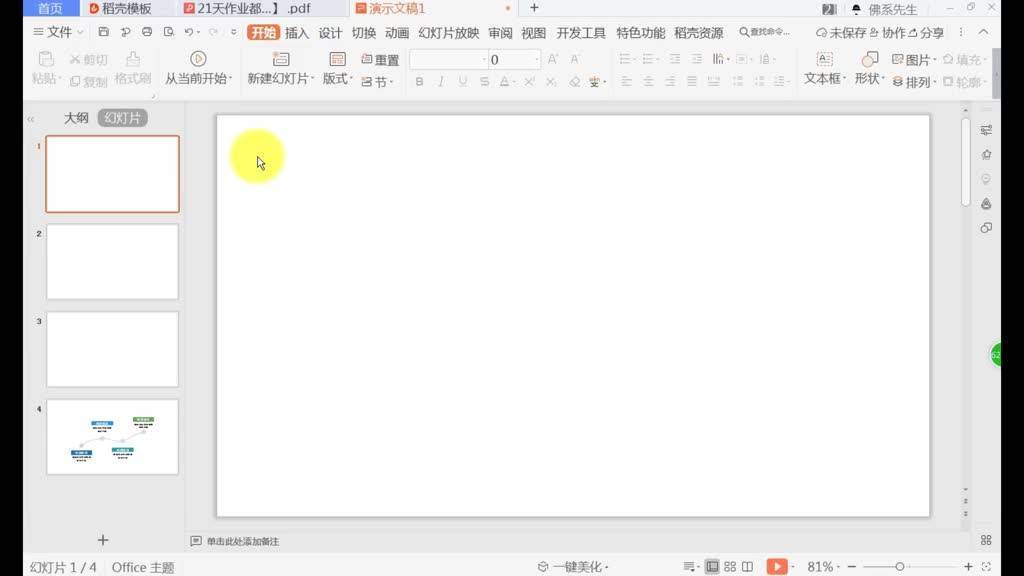Image resolution: width=1024 pixels, height=576 pixels.
Task: Select slide 4 thumbnail in the sidebar
Action: coord(111,437)
